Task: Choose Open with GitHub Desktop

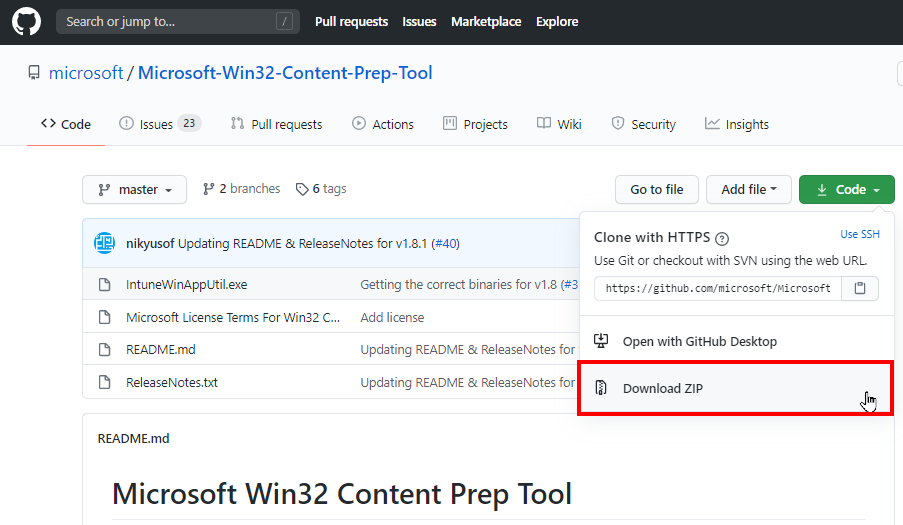Action: pos(737,341)
